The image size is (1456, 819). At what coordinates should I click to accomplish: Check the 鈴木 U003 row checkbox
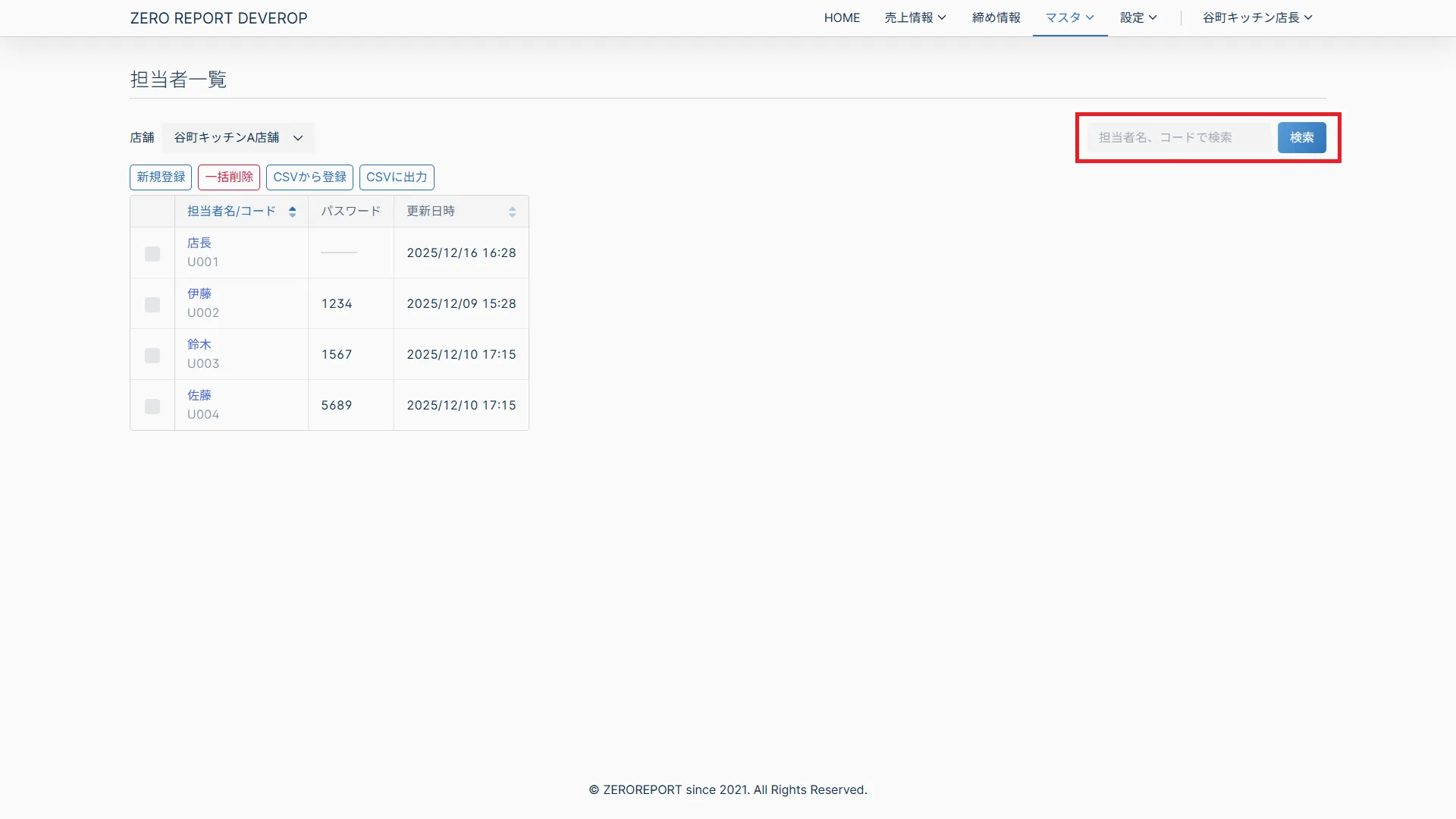point(152,356)
